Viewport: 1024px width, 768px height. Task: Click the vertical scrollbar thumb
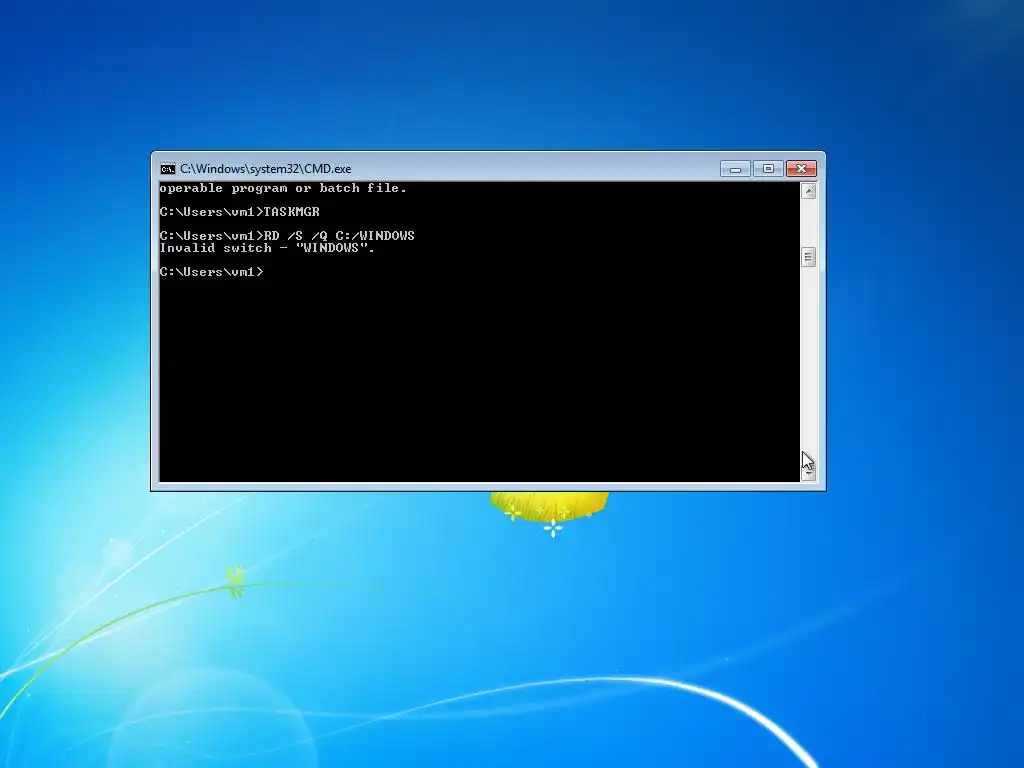click(808, 257)
